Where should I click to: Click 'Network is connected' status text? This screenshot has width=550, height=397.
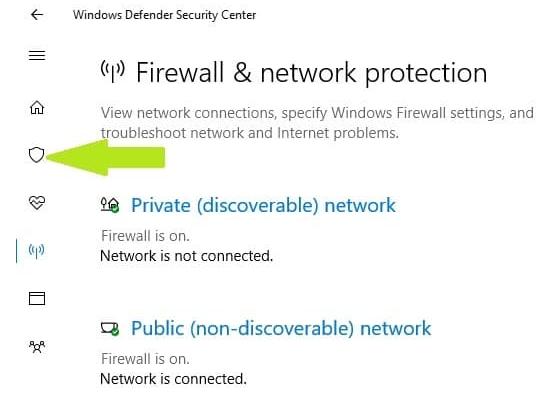coord(174,379)
